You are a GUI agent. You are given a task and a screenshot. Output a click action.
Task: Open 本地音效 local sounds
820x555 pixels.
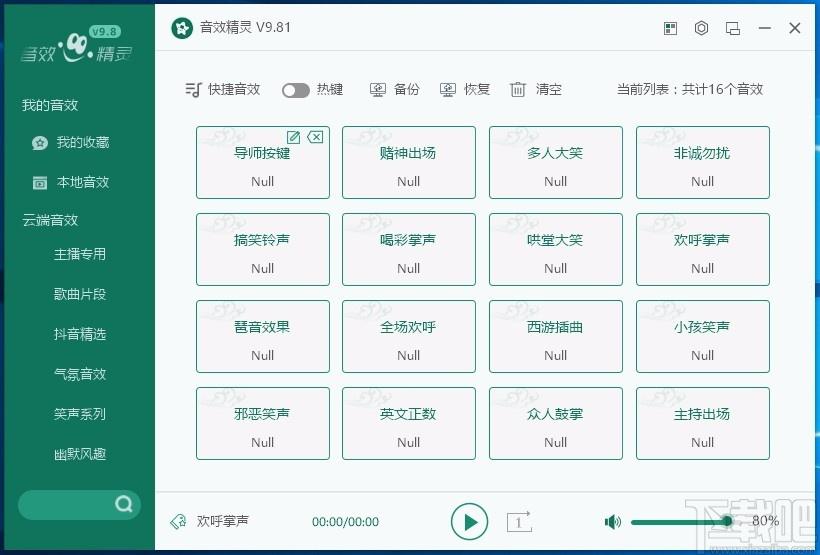coord(71,182)
